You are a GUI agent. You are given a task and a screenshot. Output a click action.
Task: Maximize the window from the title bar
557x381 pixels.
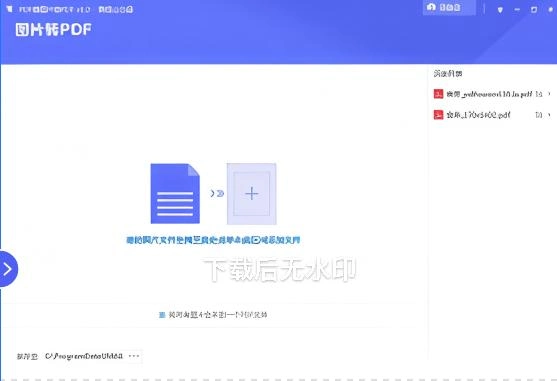(x=534, y=10)
